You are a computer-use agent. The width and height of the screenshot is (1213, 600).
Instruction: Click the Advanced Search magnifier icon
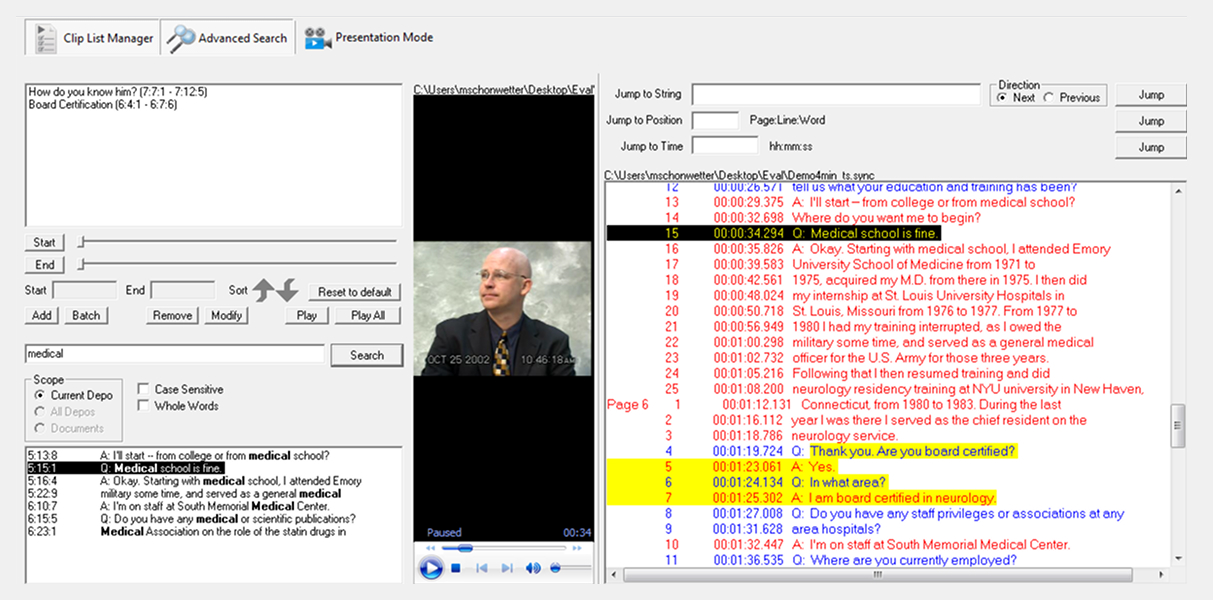[x=181, y=38]
